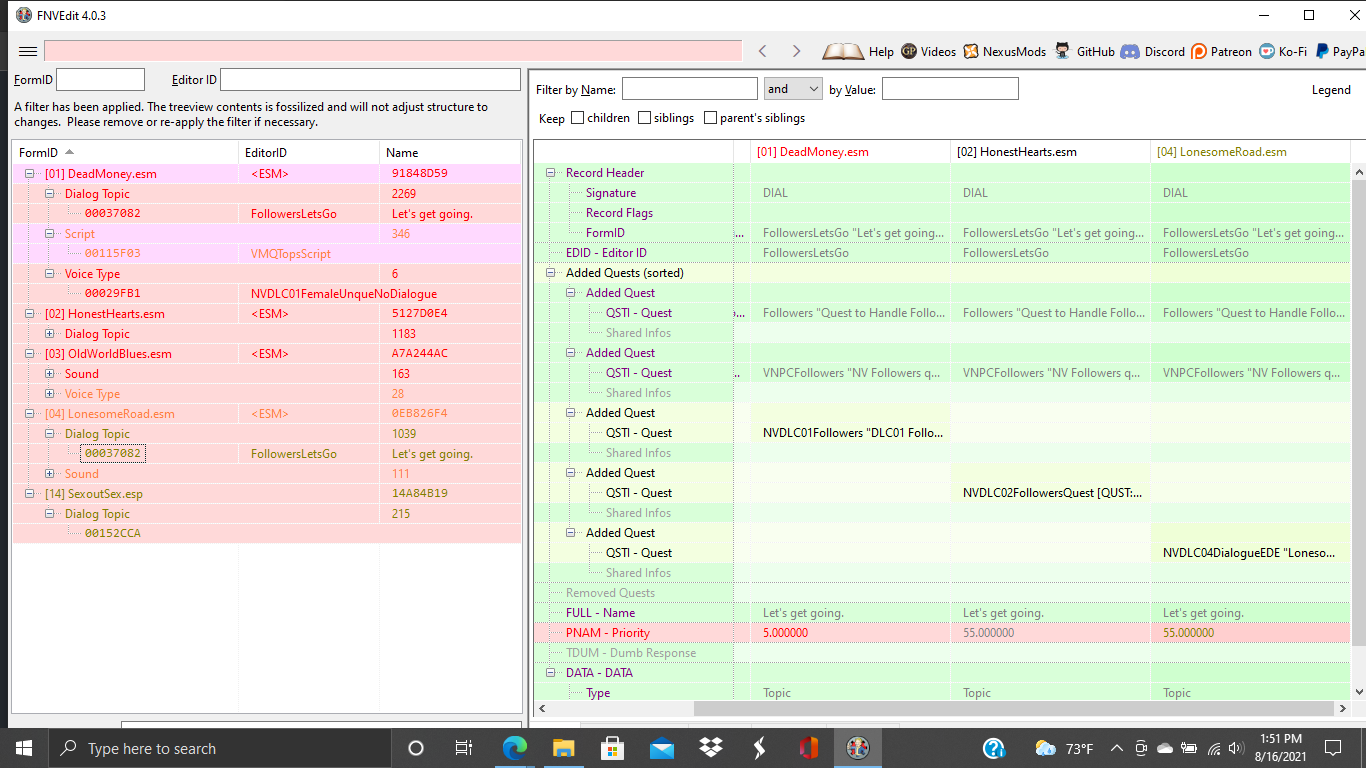1366x768 pixels.
Task: Open the Office app on the taskbar
Action: (809, 748)
